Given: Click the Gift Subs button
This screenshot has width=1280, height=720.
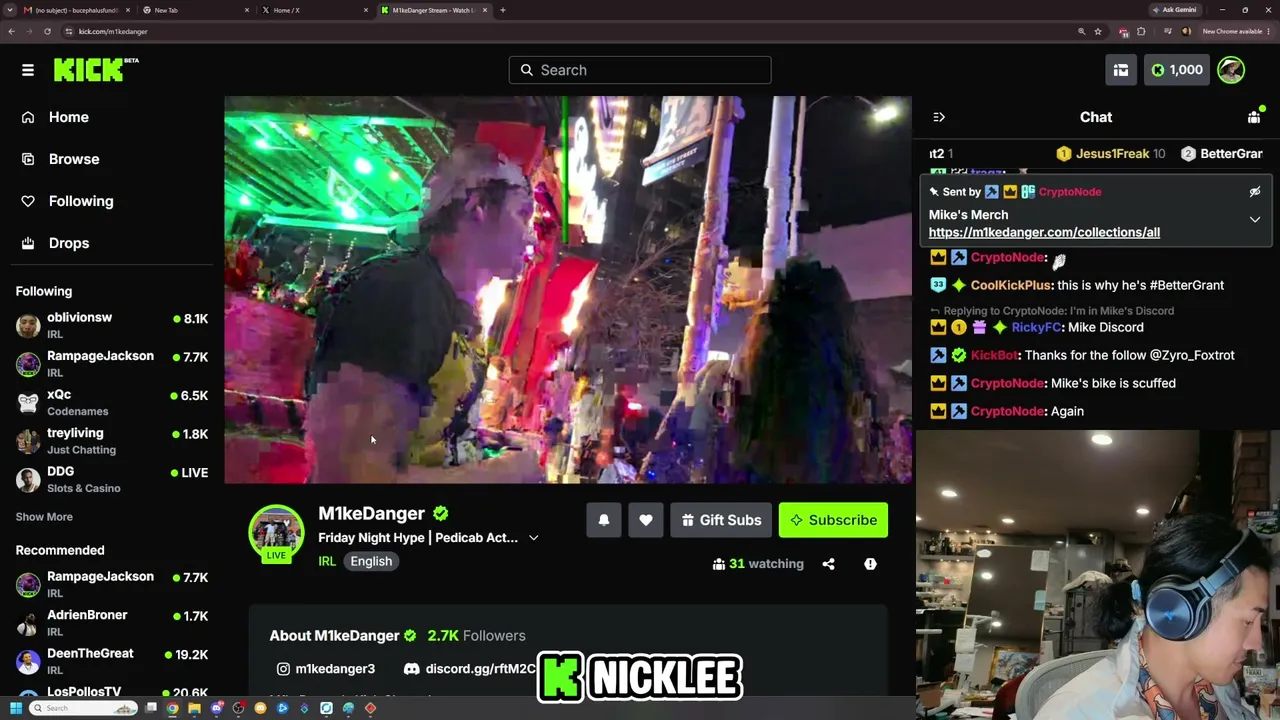Looking at the screenshot, I should (721, 520).
